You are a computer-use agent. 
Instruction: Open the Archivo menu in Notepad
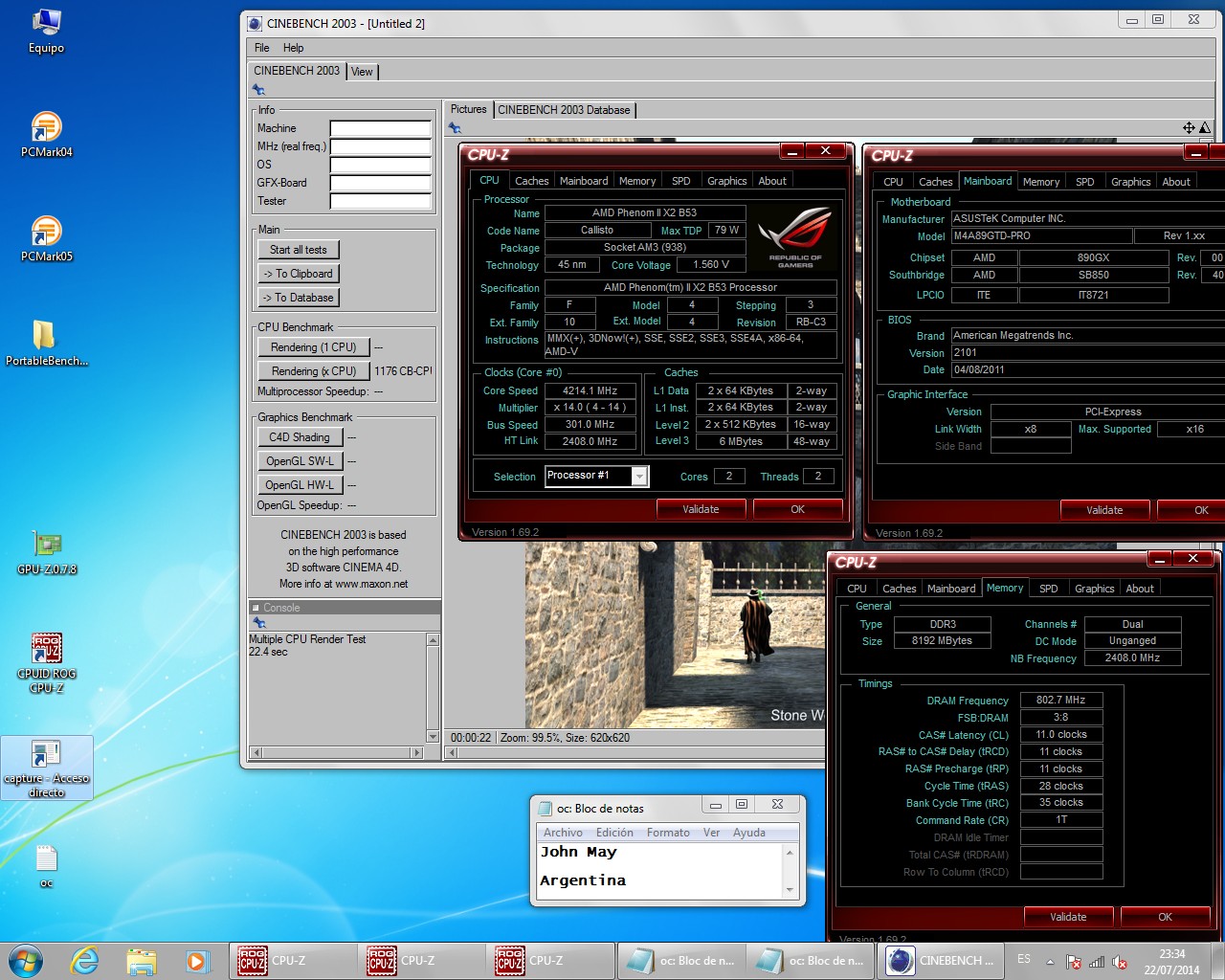coord(563,833)
